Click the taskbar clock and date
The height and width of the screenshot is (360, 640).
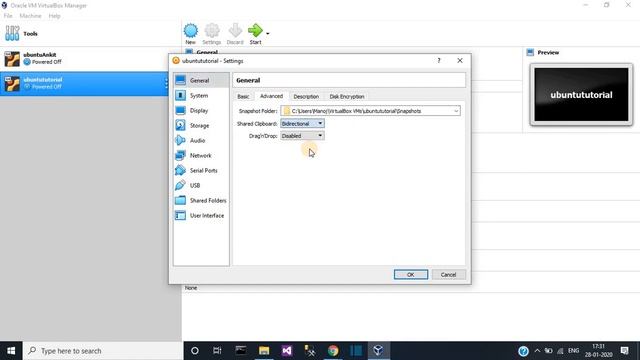[598, 351]
